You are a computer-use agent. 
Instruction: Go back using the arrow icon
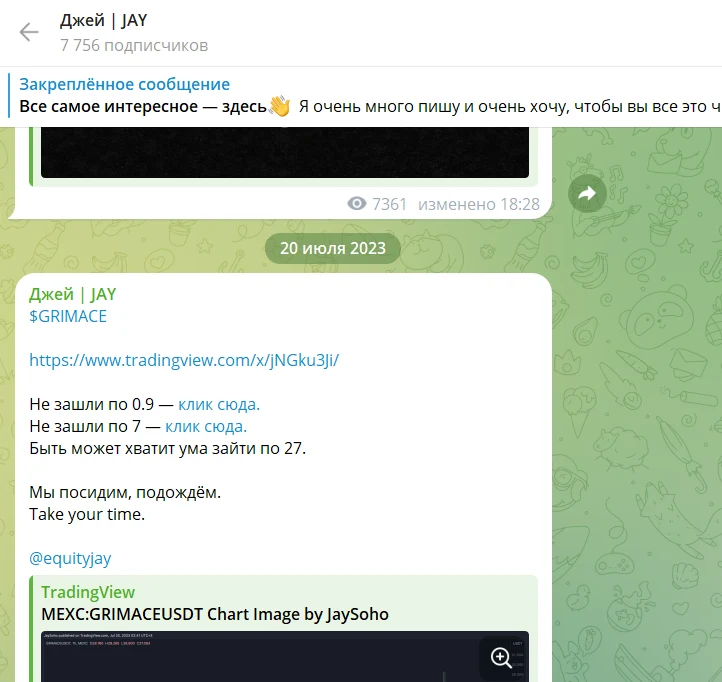click(29, 32)
